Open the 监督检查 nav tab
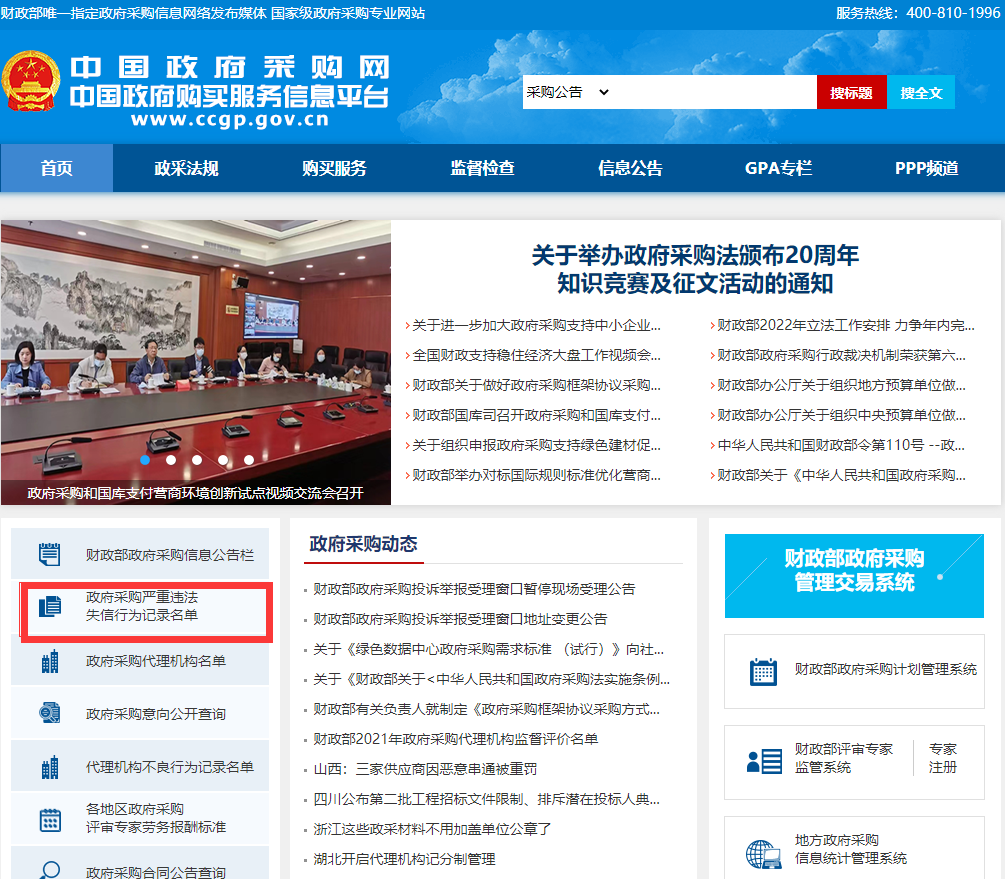Image resolution: width=1005 pixels, height=879 pixels. click(x=482, y=168)
